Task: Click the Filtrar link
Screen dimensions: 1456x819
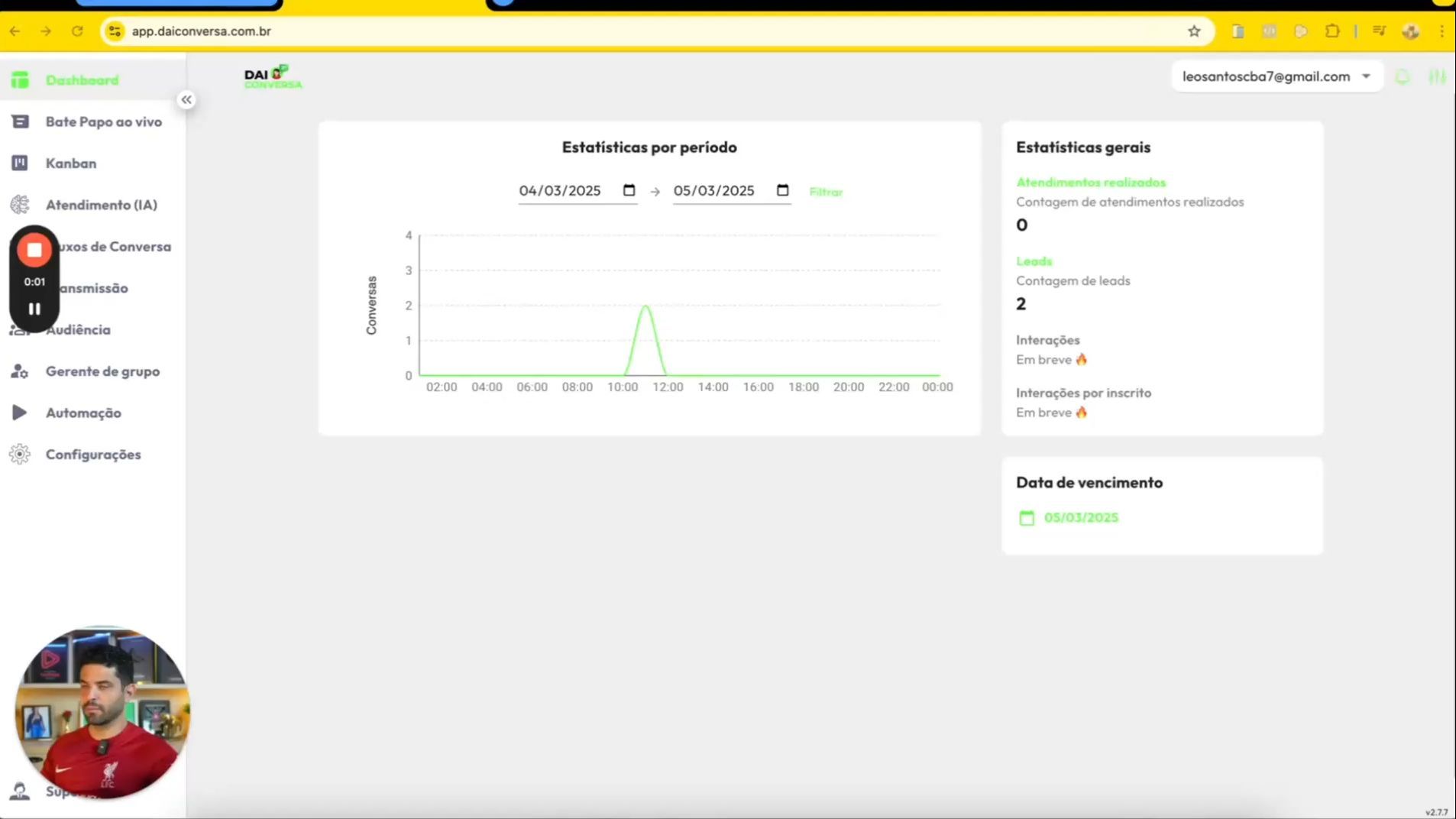Action: (x=826, y=192)
